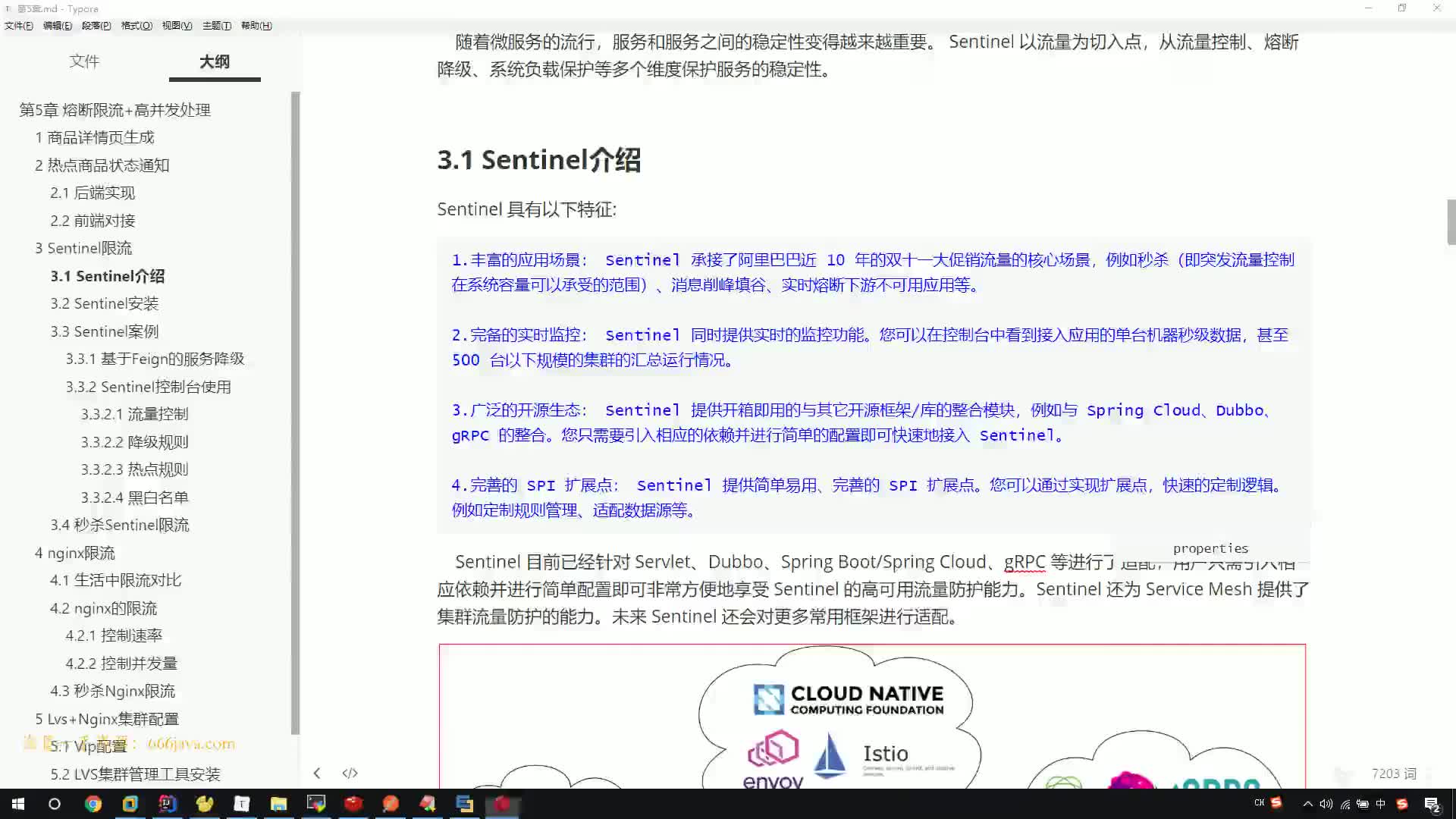1456x819 pixels.
Task: Select outline item 3.3.2.4 黑白名单
Action: pos(135,497)
